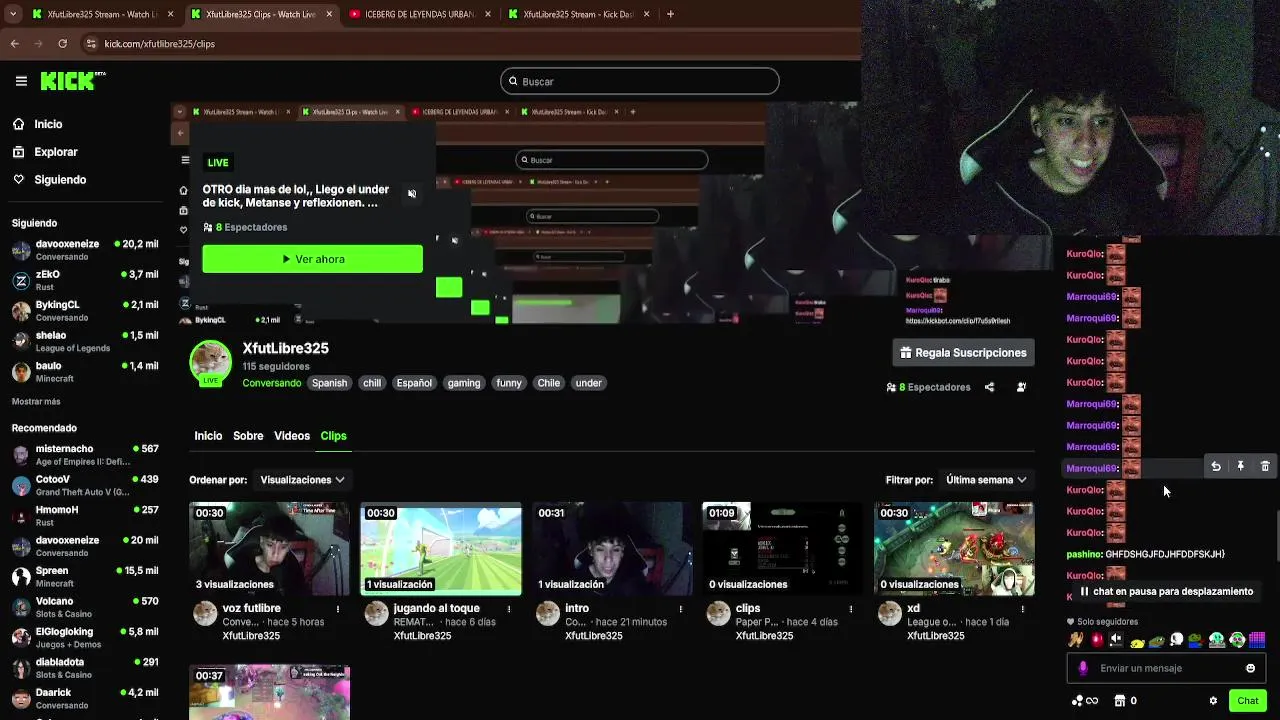
Task: Play the 'intro' clip thumbnail
Action: coord(612,549)
